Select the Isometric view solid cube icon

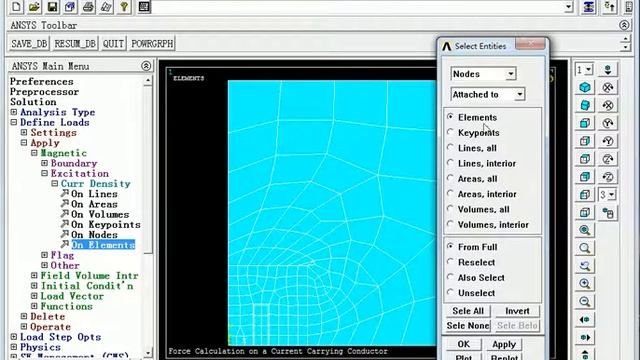(x=585, y=87)
